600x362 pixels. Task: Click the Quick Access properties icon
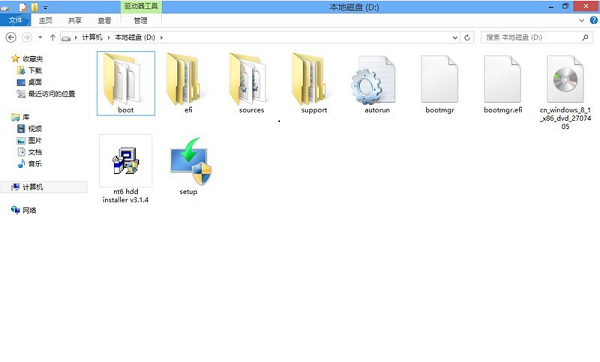point(23,7)
